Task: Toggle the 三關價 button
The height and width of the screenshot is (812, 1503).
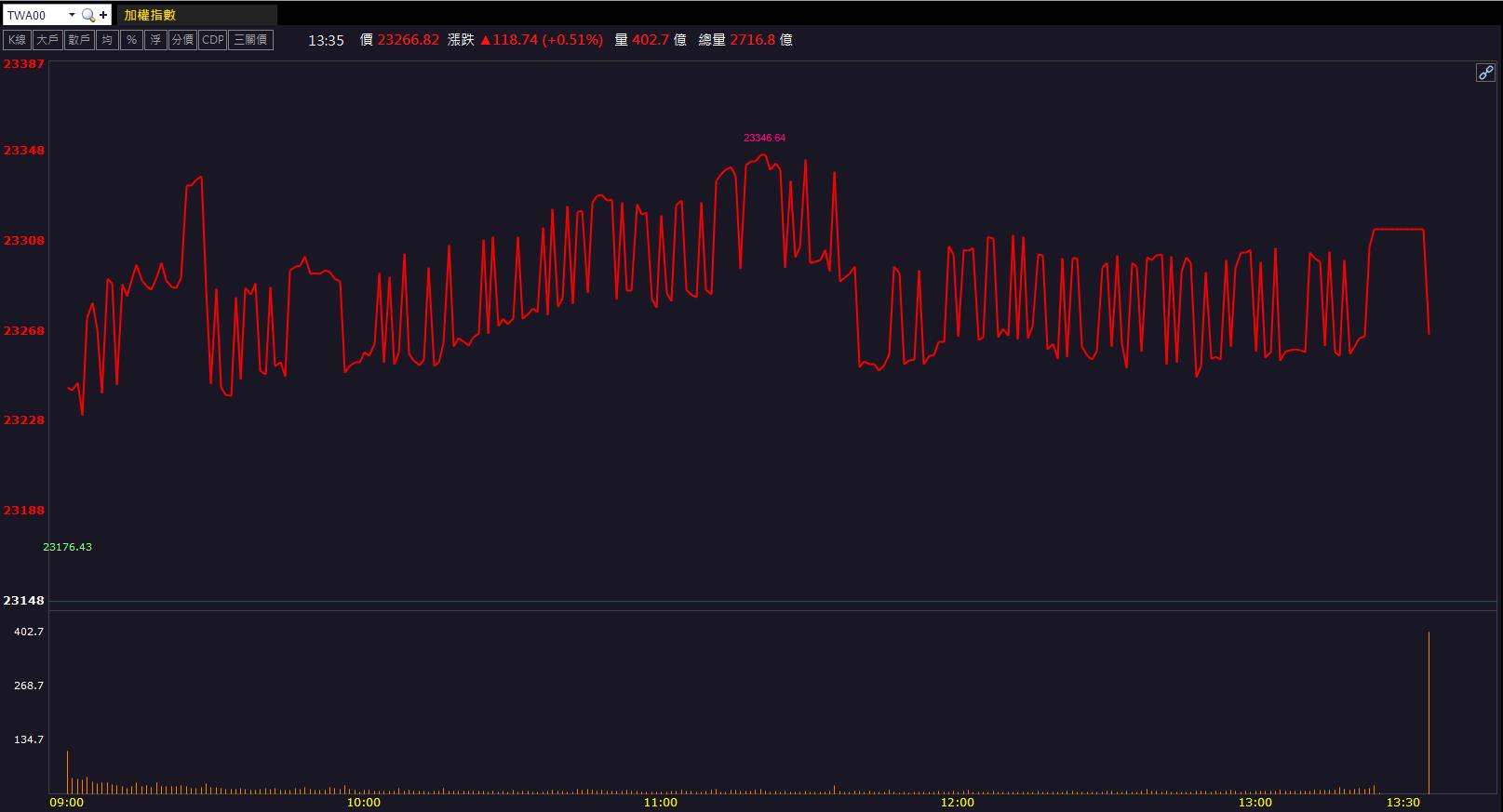Action: pyautogui.click(x=250, y=40)
